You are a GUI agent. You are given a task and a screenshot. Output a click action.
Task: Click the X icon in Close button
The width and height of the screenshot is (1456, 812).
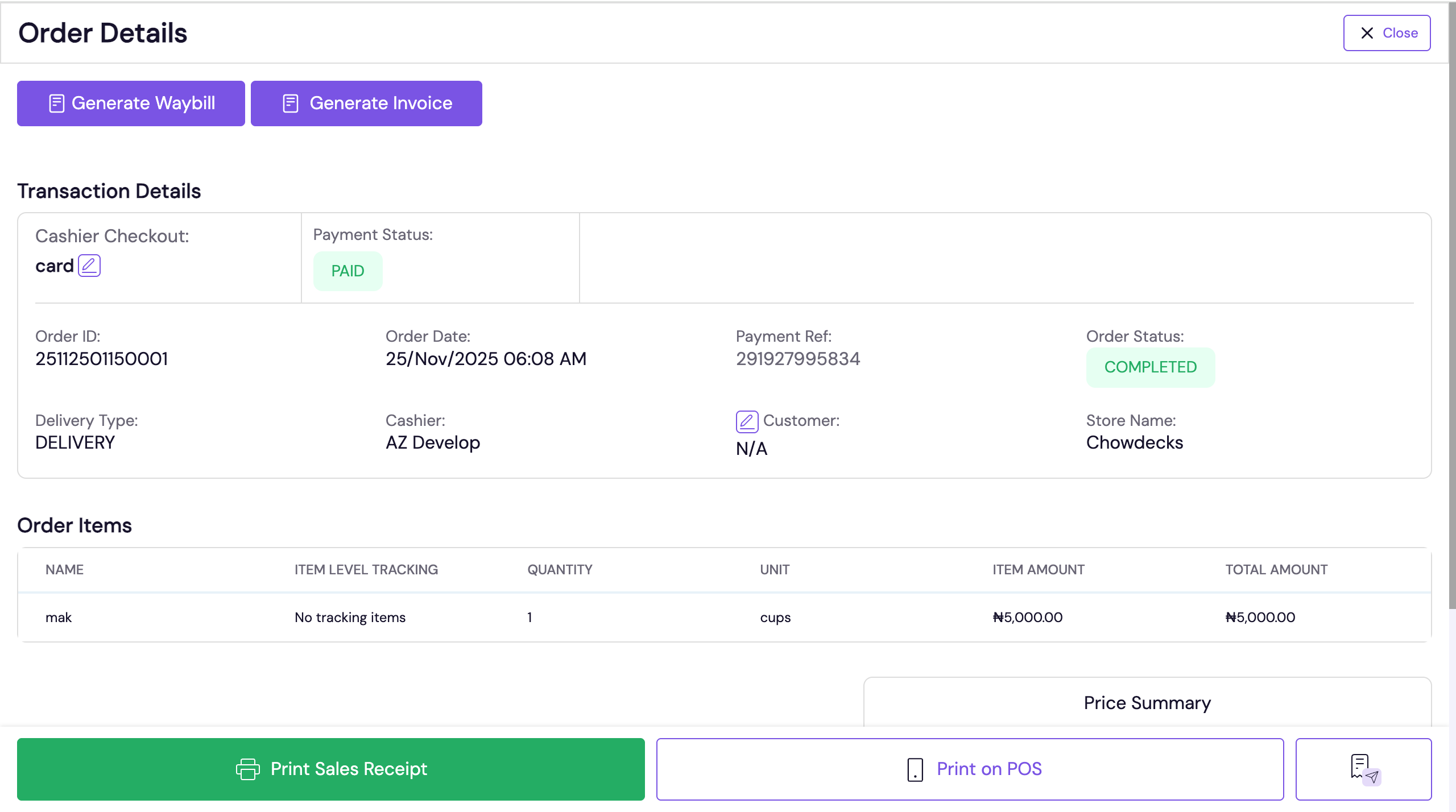pyautogui.click(x=1367, y=33)
